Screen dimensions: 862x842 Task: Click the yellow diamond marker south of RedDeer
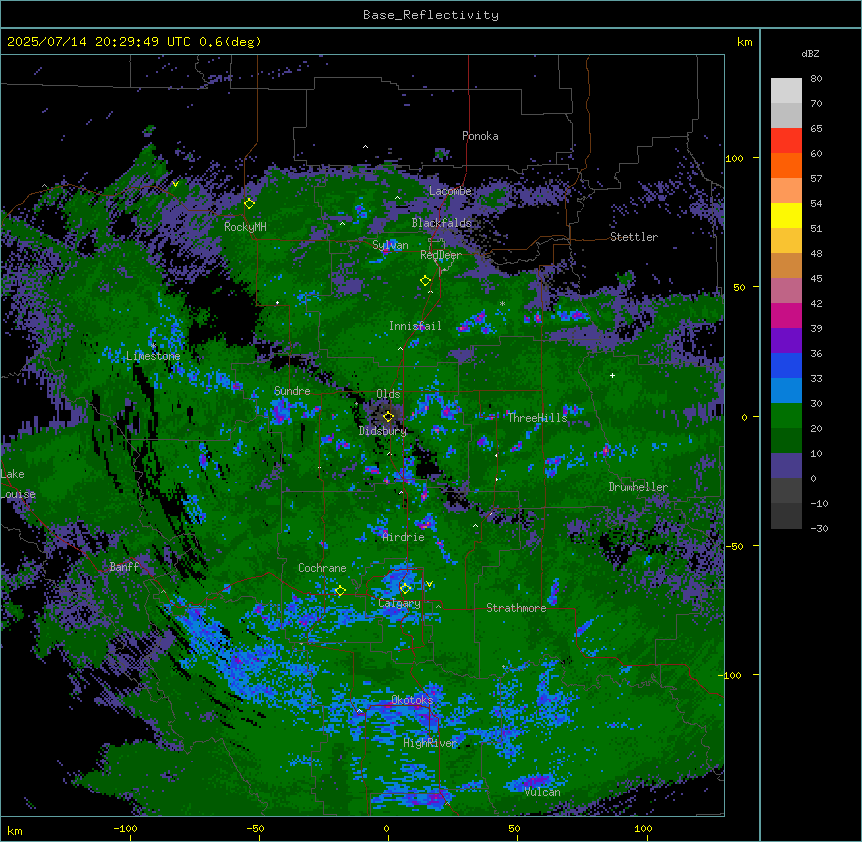click(x=425, y=281)
